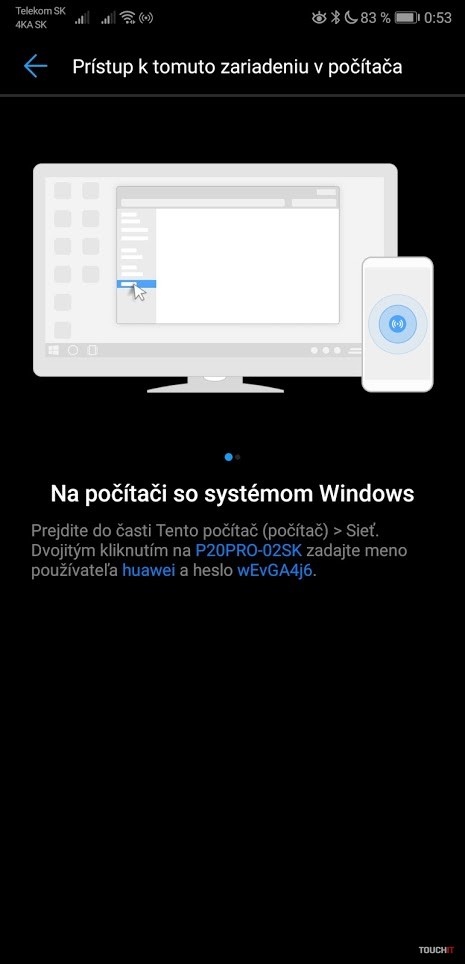Tap the do-not-disturb moon icon
This screenshot has height=964, width=465.
351,17
